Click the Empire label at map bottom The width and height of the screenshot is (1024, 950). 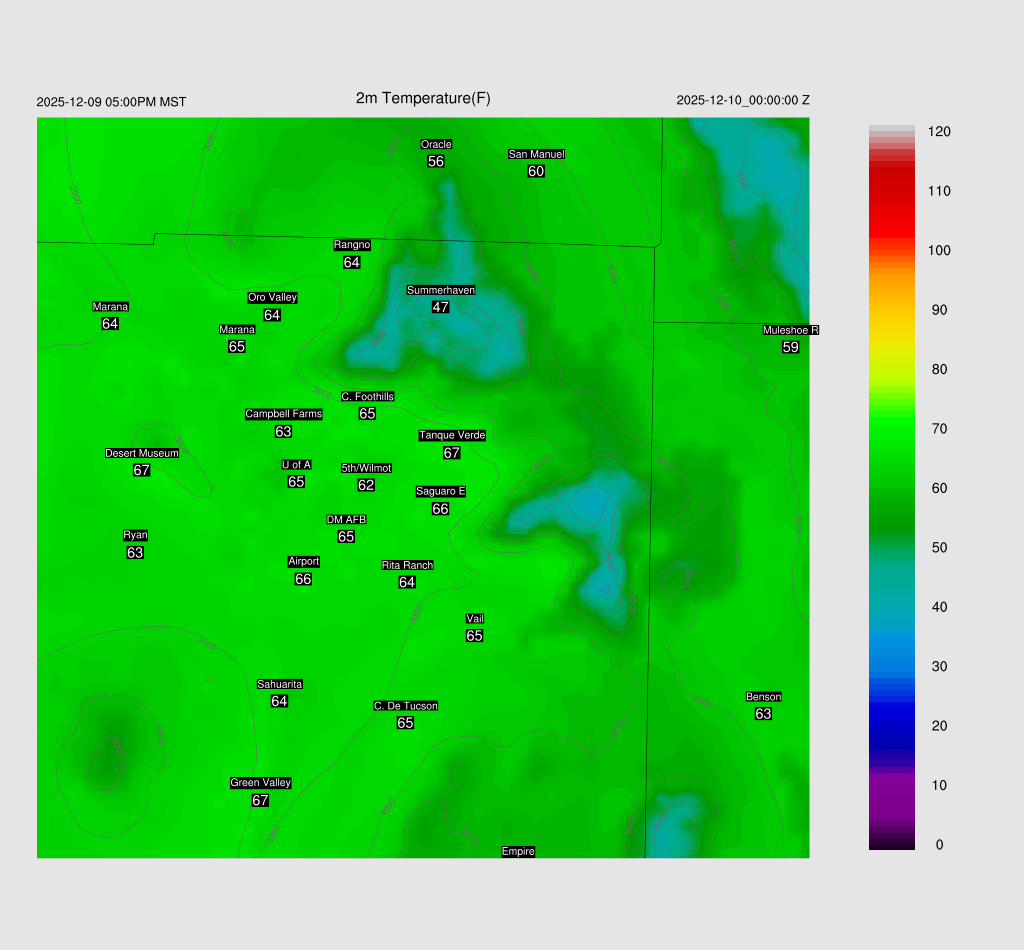(x=518, y=851)
